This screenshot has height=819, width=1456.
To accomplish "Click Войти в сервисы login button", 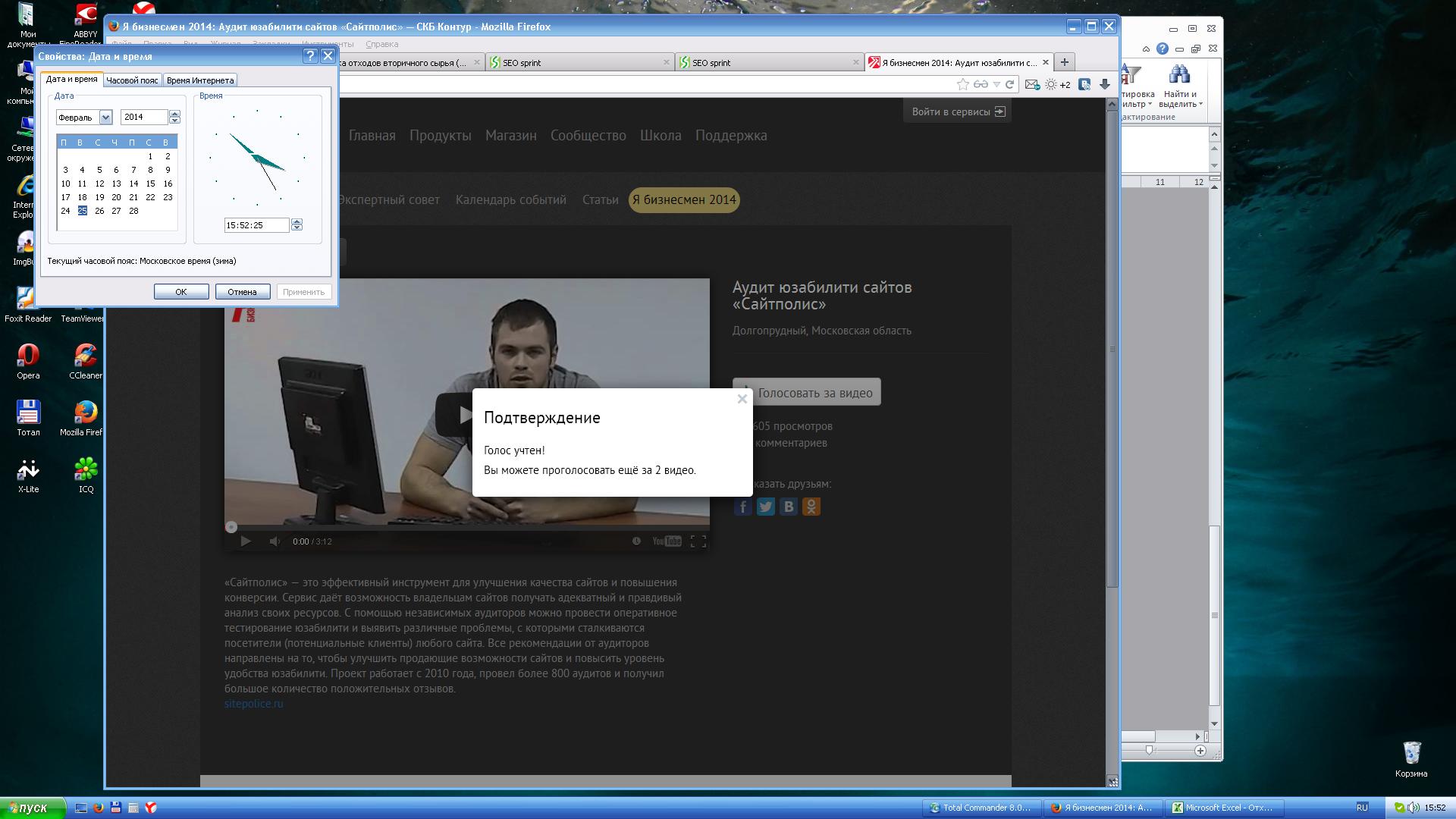I will tap(957, 111).
